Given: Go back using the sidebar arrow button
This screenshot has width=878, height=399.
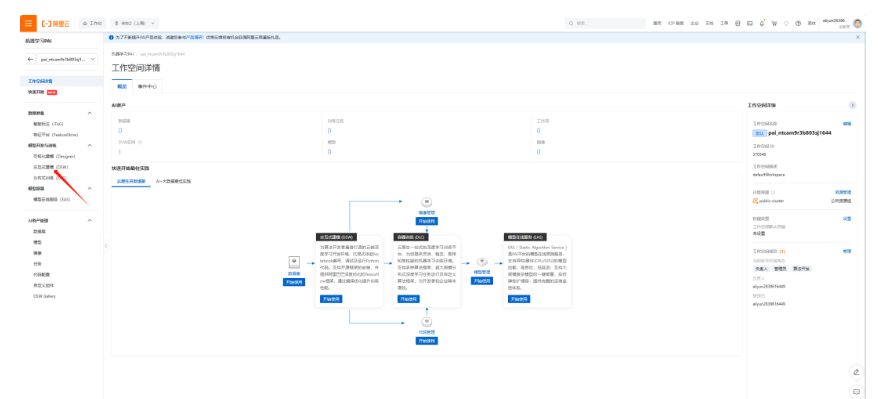Looking at the screenshot, I should (x=31, y=59).
